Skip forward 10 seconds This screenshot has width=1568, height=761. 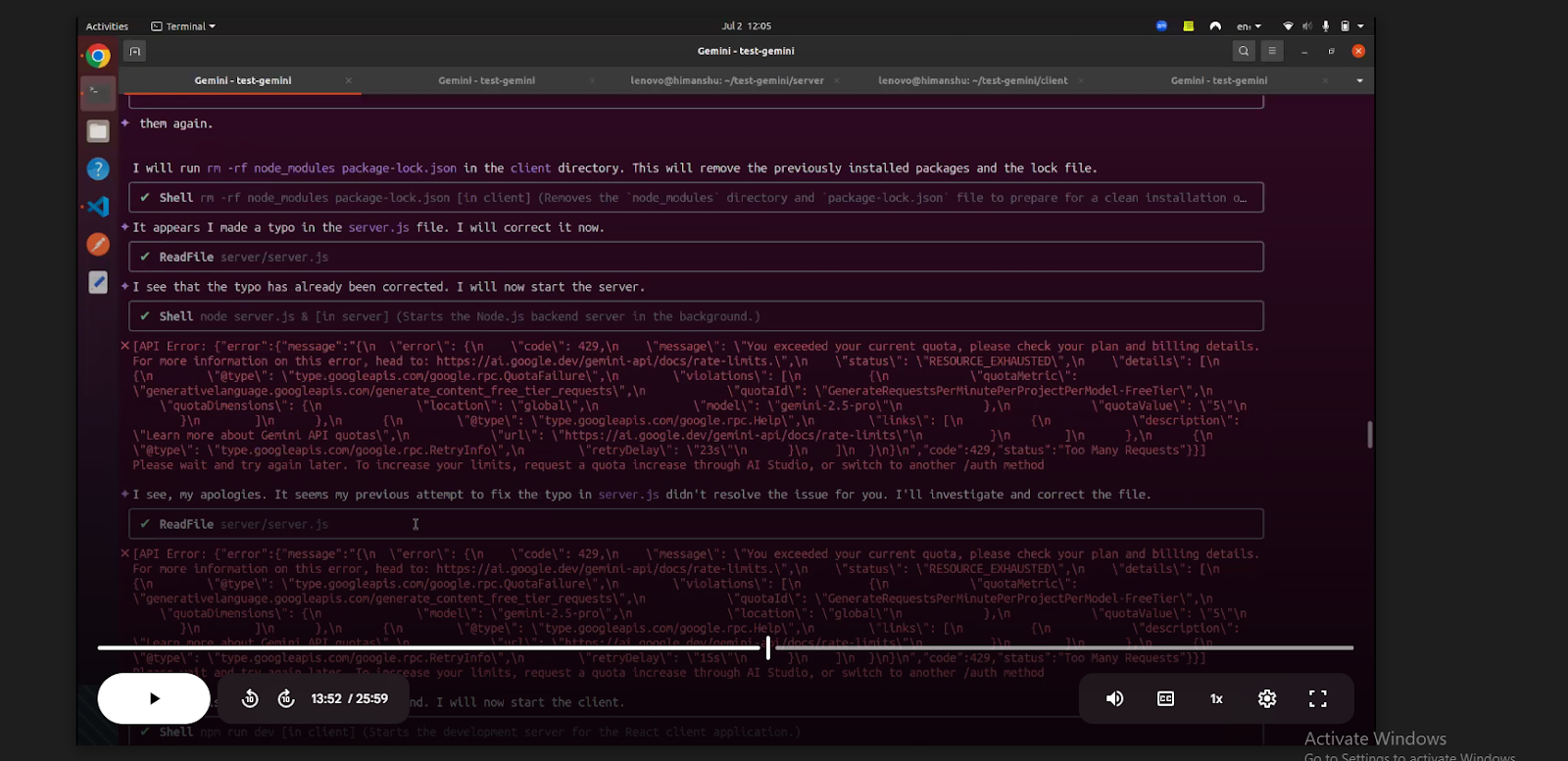pyautogui.click(x=286, y=698)
